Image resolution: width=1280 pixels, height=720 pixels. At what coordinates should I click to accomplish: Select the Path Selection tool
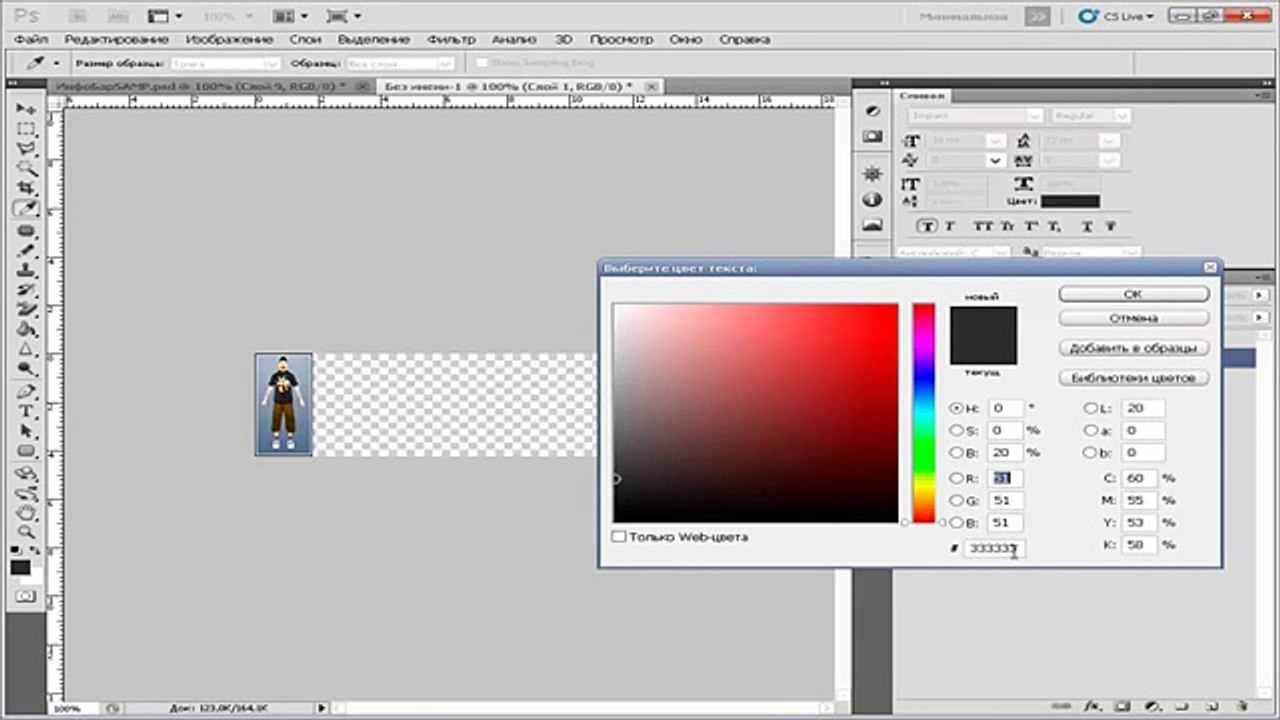(26, 432)
